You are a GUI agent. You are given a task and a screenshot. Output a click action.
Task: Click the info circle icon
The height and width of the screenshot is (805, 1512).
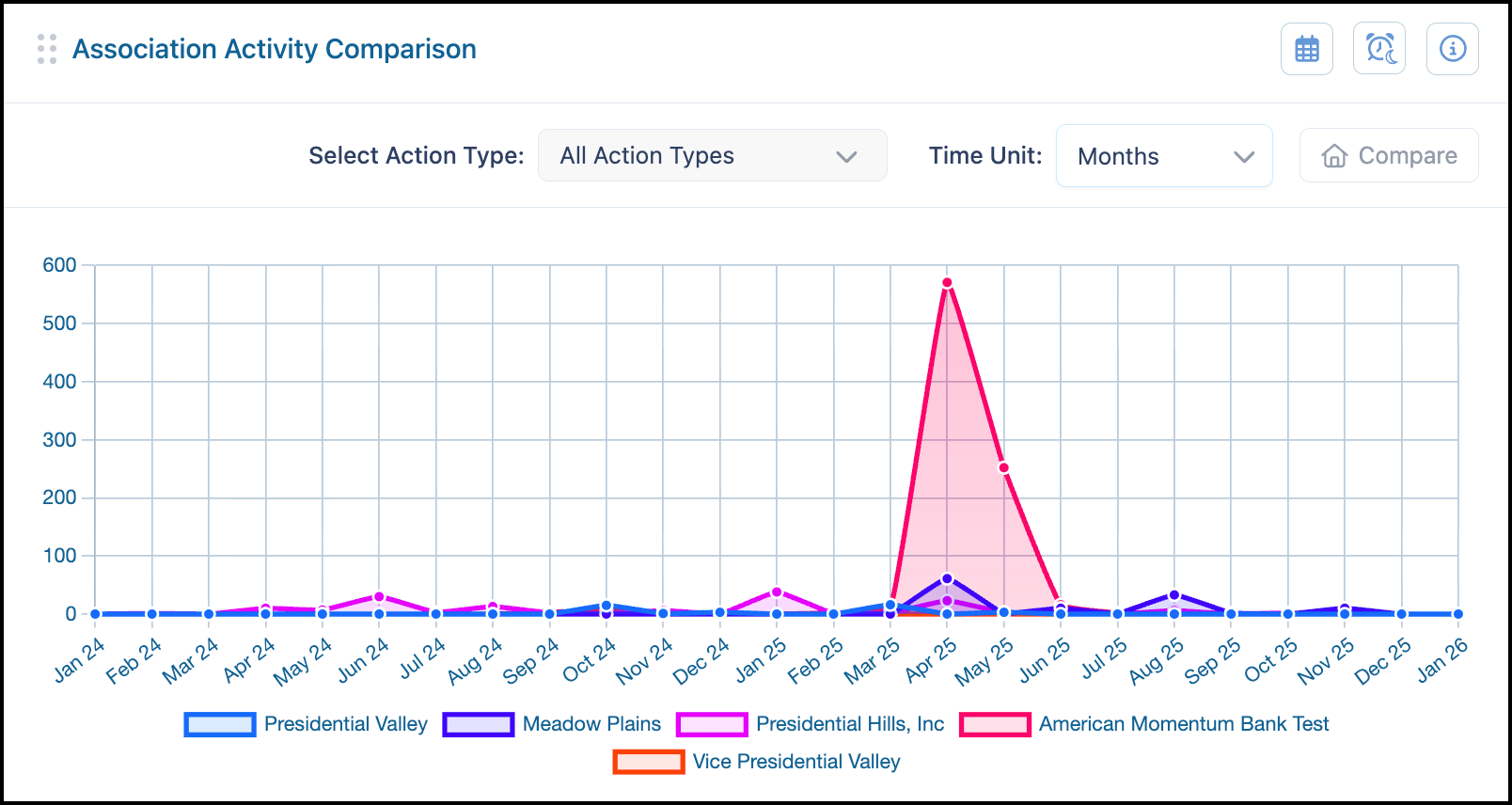coord(1453,49)
